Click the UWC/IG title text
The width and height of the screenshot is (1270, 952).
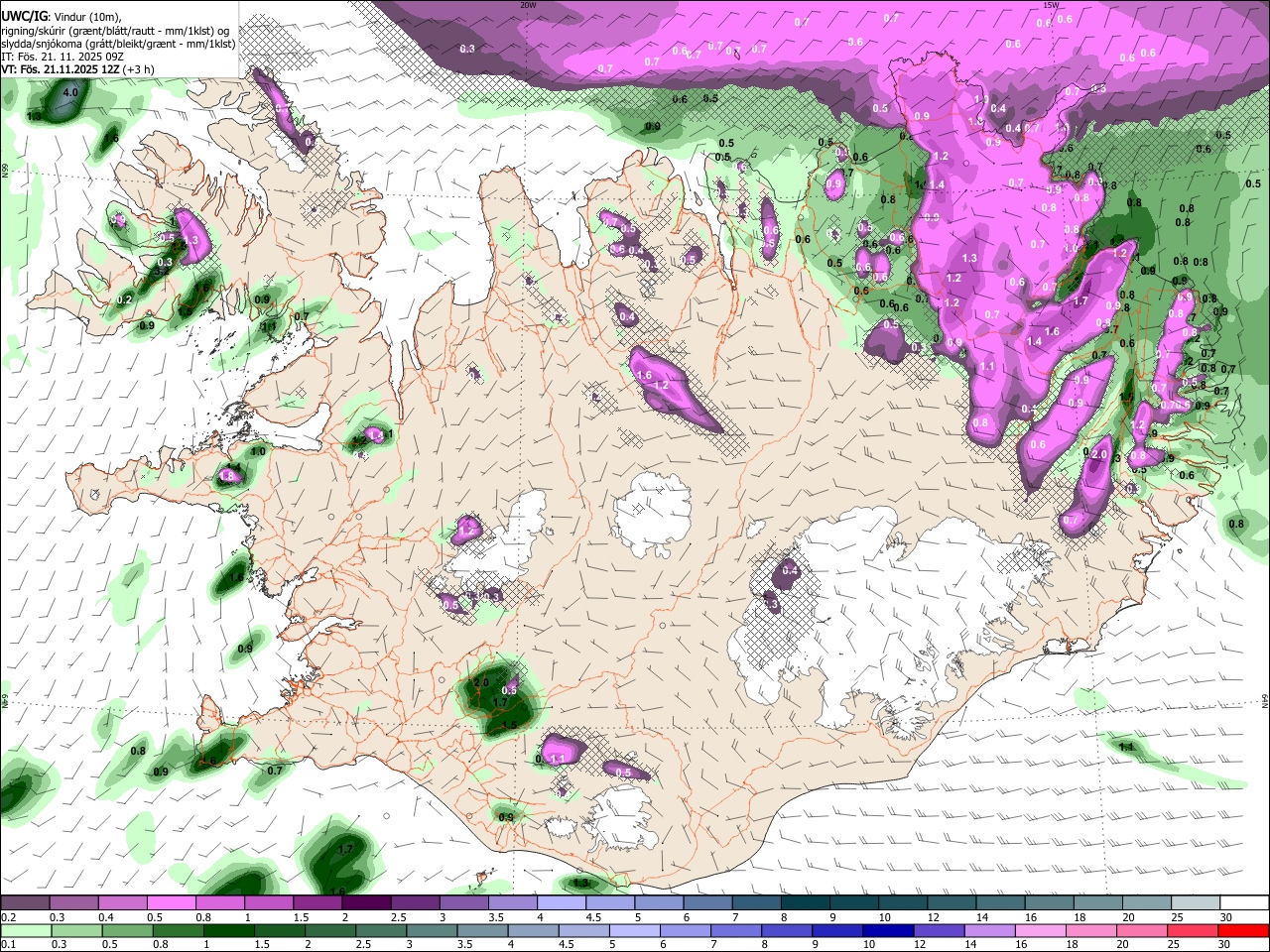pyautogui.click(x=24, y=17)
